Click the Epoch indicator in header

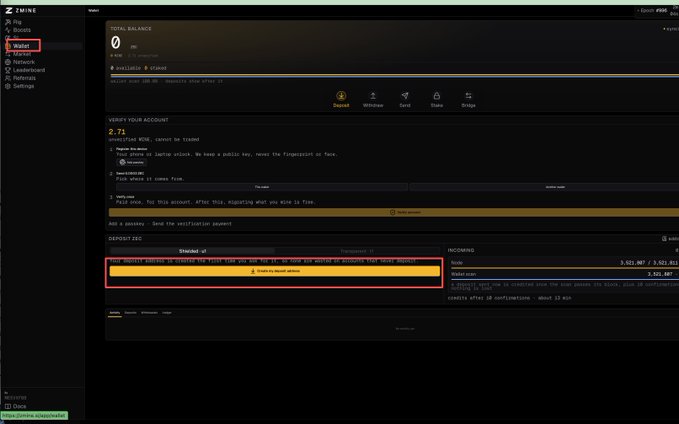coord(653,10)
